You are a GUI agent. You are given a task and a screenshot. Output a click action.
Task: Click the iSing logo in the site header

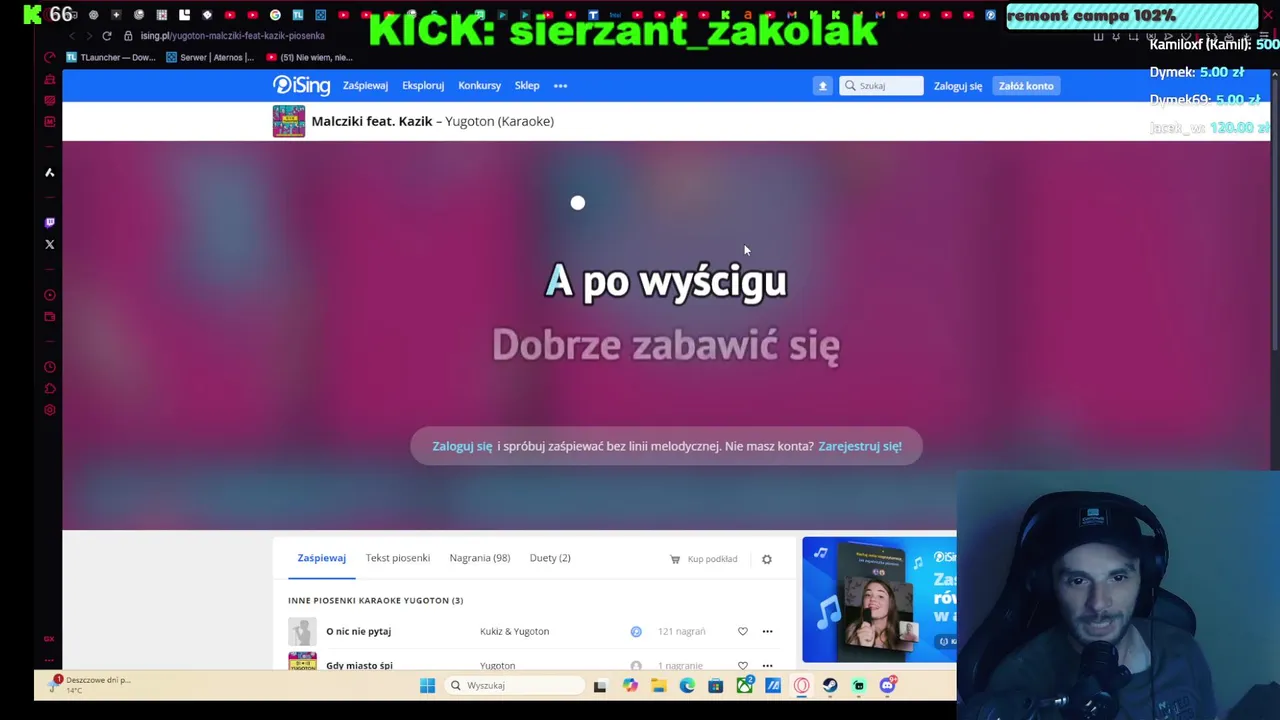301,85
